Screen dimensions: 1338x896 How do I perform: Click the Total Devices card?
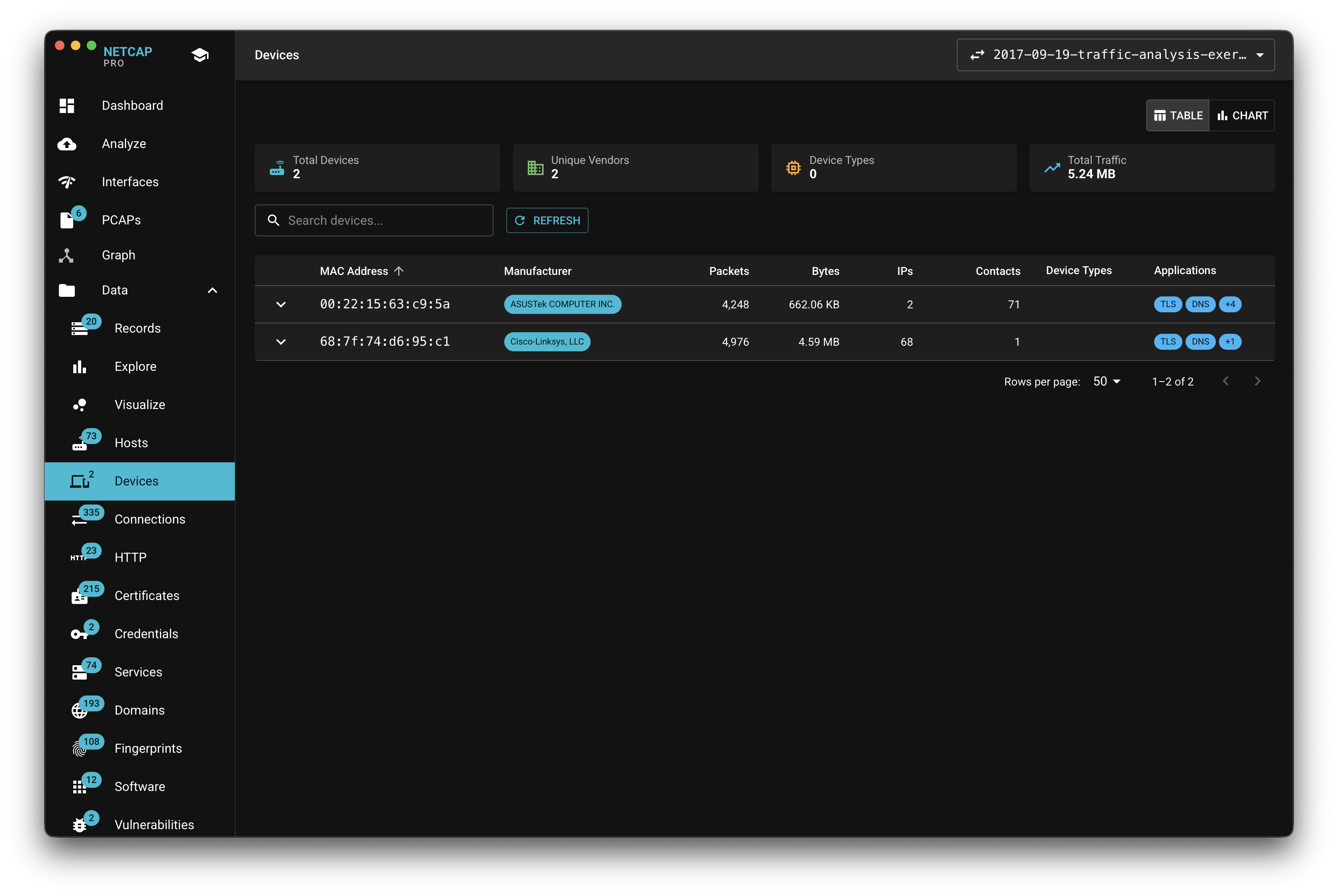point(377,168)
